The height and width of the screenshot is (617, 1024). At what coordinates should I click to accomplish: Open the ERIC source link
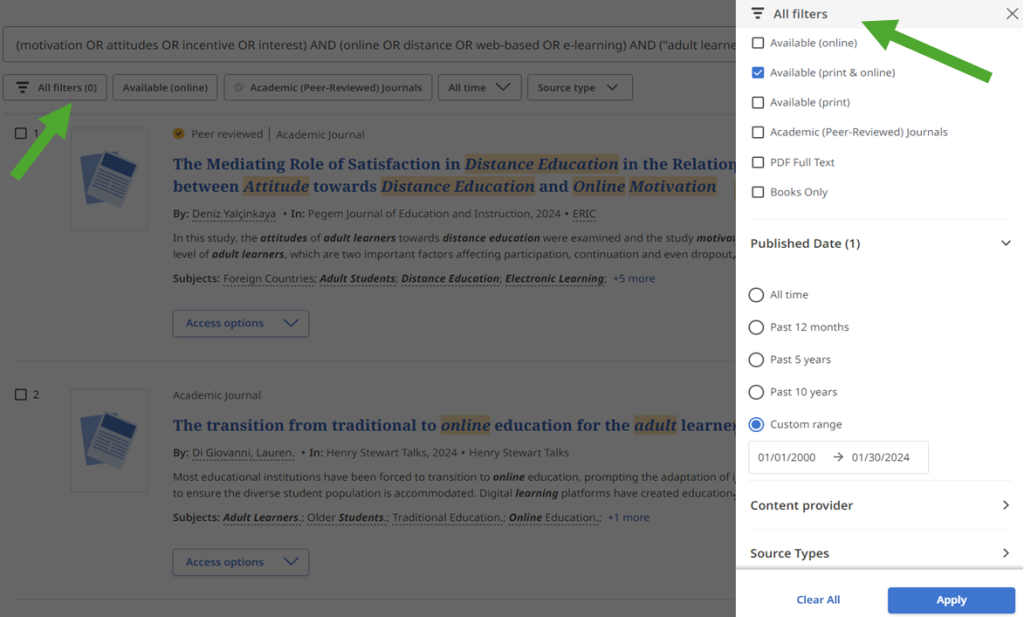[x=583, y=213]
